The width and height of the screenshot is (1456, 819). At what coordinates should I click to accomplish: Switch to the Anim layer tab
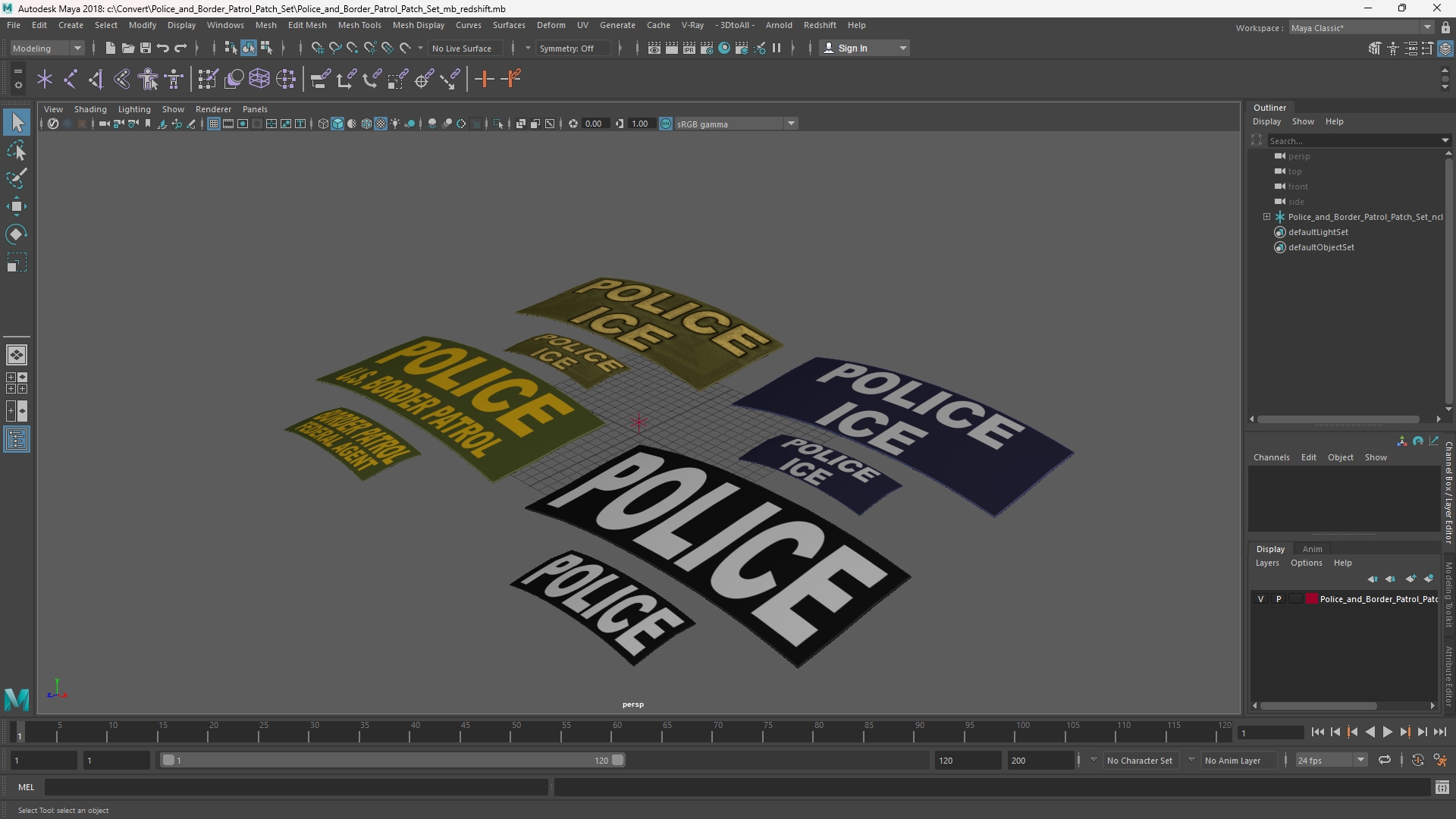point(1312,549)
